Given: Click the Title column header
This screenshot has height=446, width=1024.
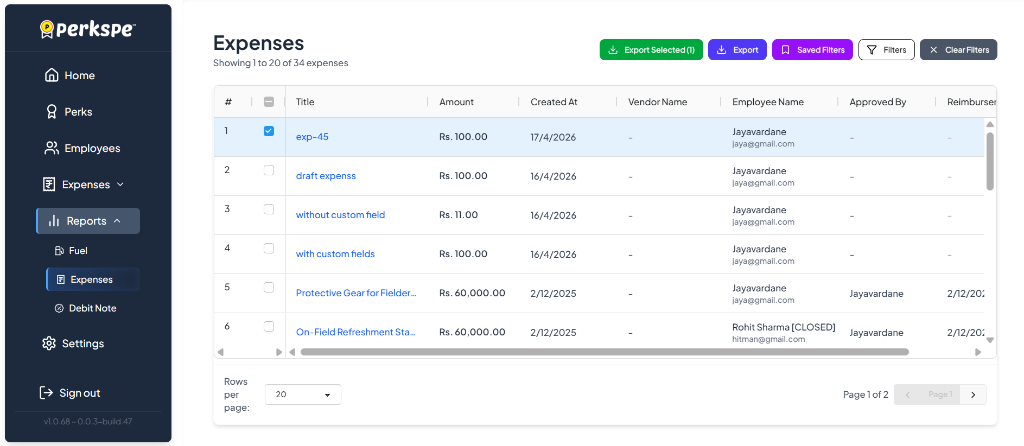Looking at the screenshot, I should pos(305,102).
